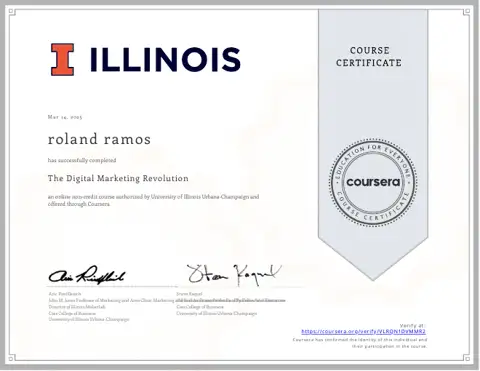Click the left instructor signature
Viewport: 480px width, 371px height.
coord(87,276)
